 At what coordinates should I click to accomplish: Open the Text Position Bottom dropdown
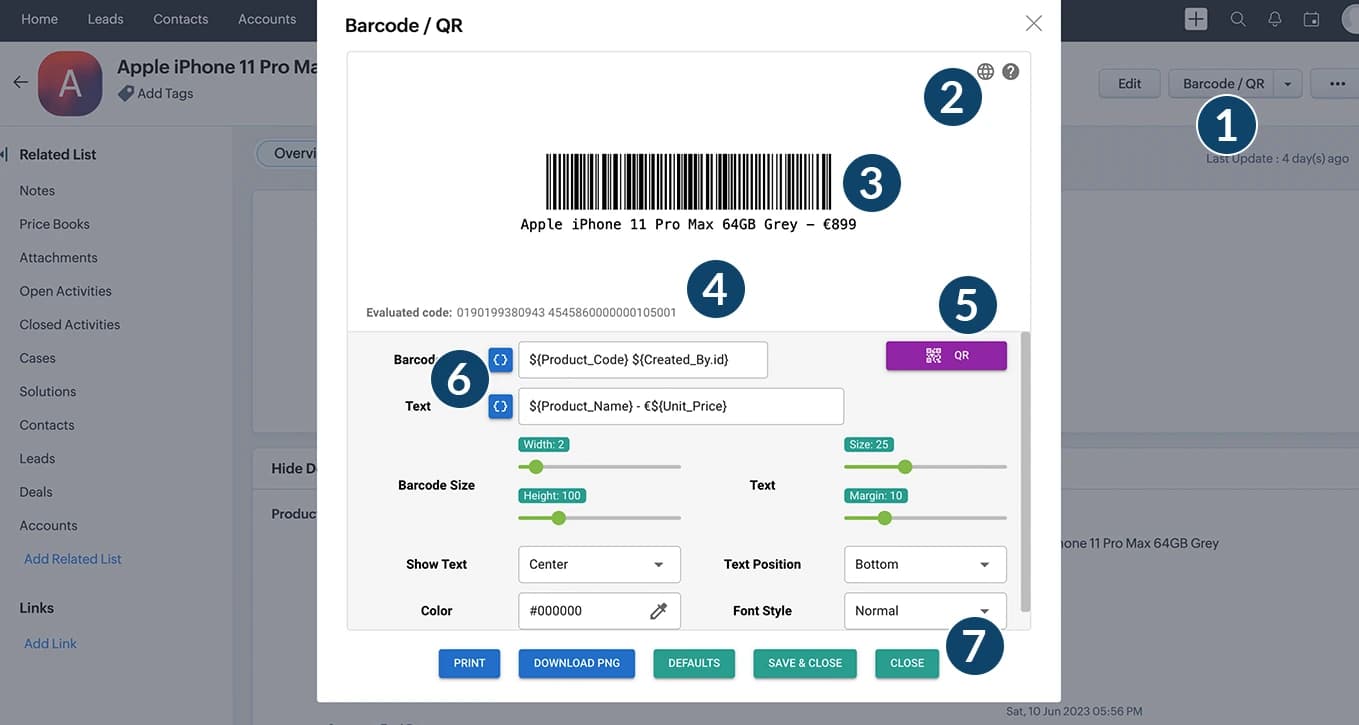pyautogui.click(x=925, y=564)
